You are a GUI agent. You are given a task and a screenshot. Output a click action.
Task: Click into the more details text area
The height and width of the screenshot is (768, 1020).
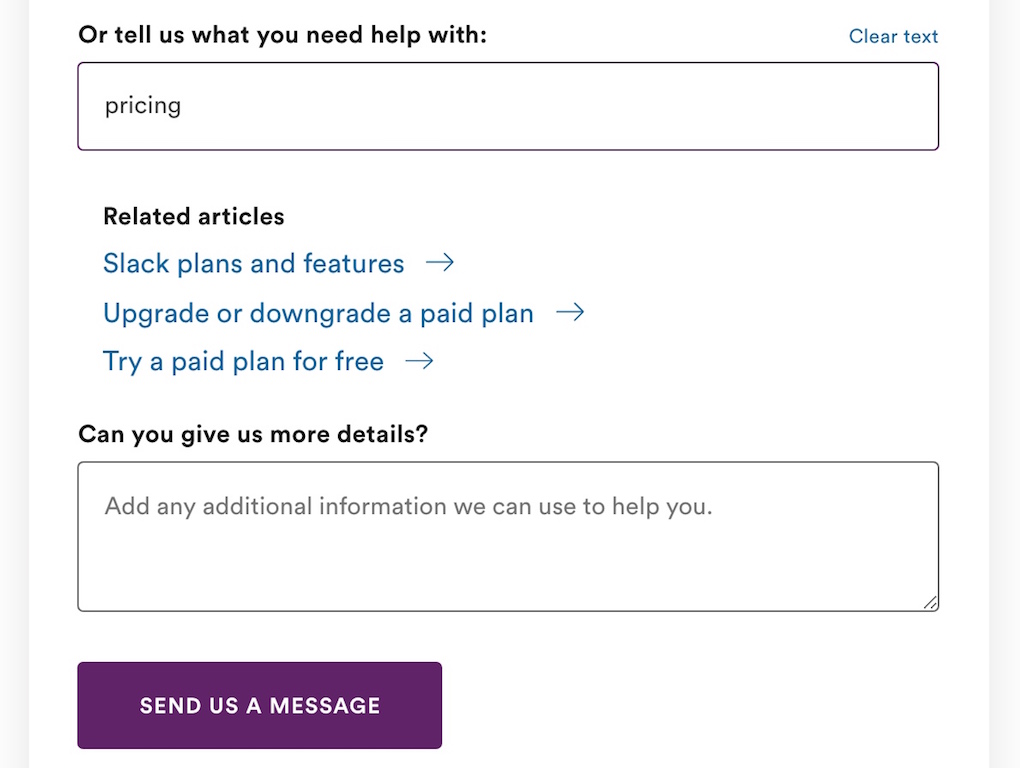508,536
